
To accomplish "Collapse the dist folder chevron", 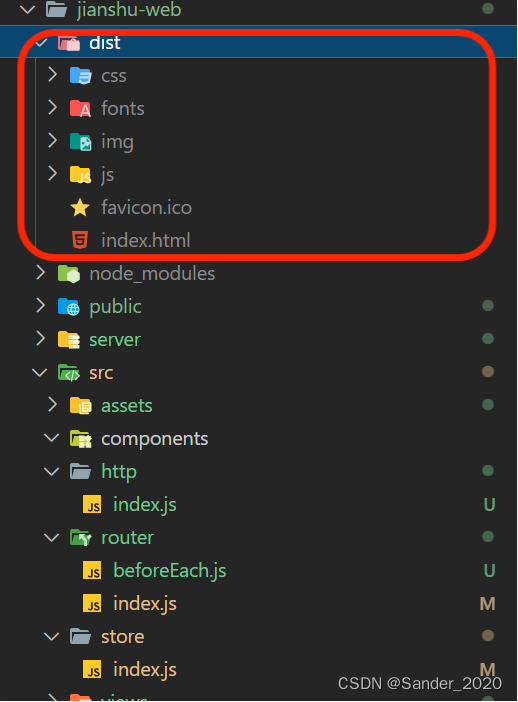I will pyautogui.click(x=41, y=43).
